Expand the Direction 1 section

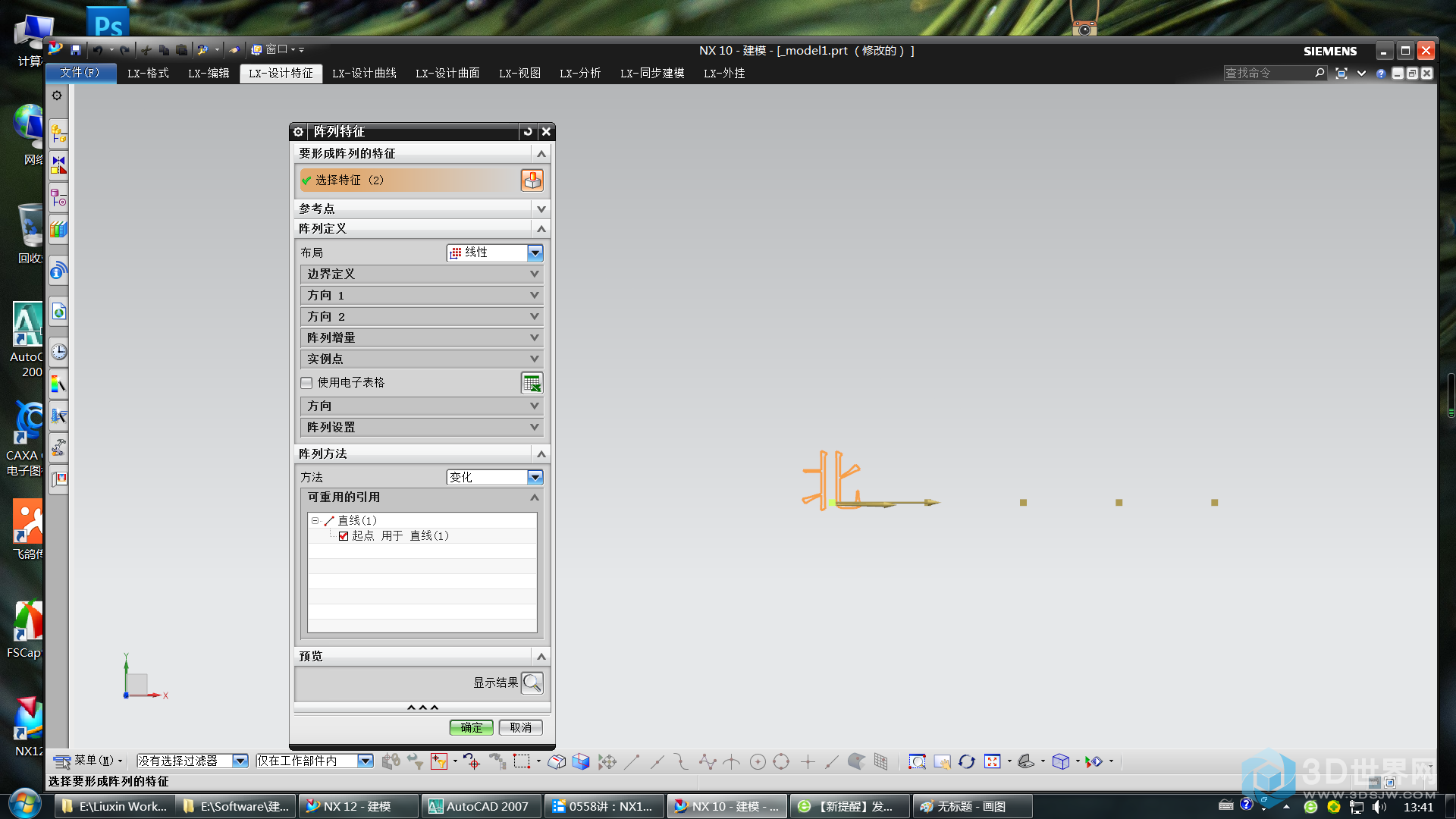tap(422, 295)
